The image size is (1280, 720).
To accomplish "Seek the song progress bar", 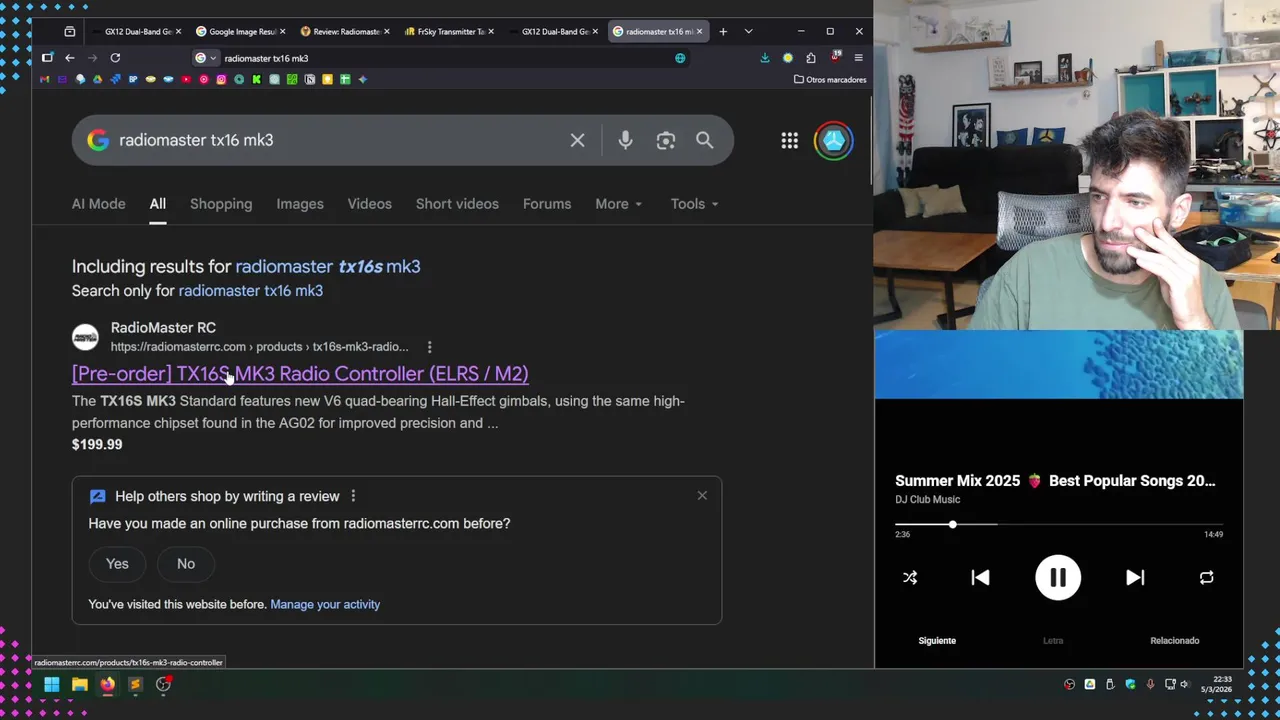I will coord(1059,524).
